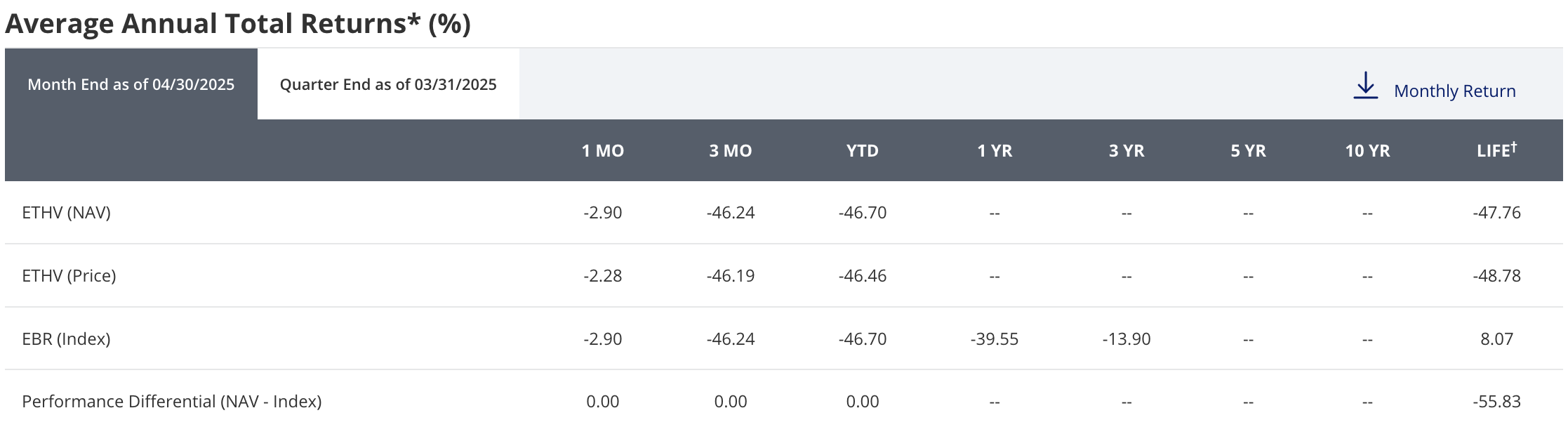Click the LIFE column header
The width and height of the screenshot is (1568, 427).
tap(1496, 150)
